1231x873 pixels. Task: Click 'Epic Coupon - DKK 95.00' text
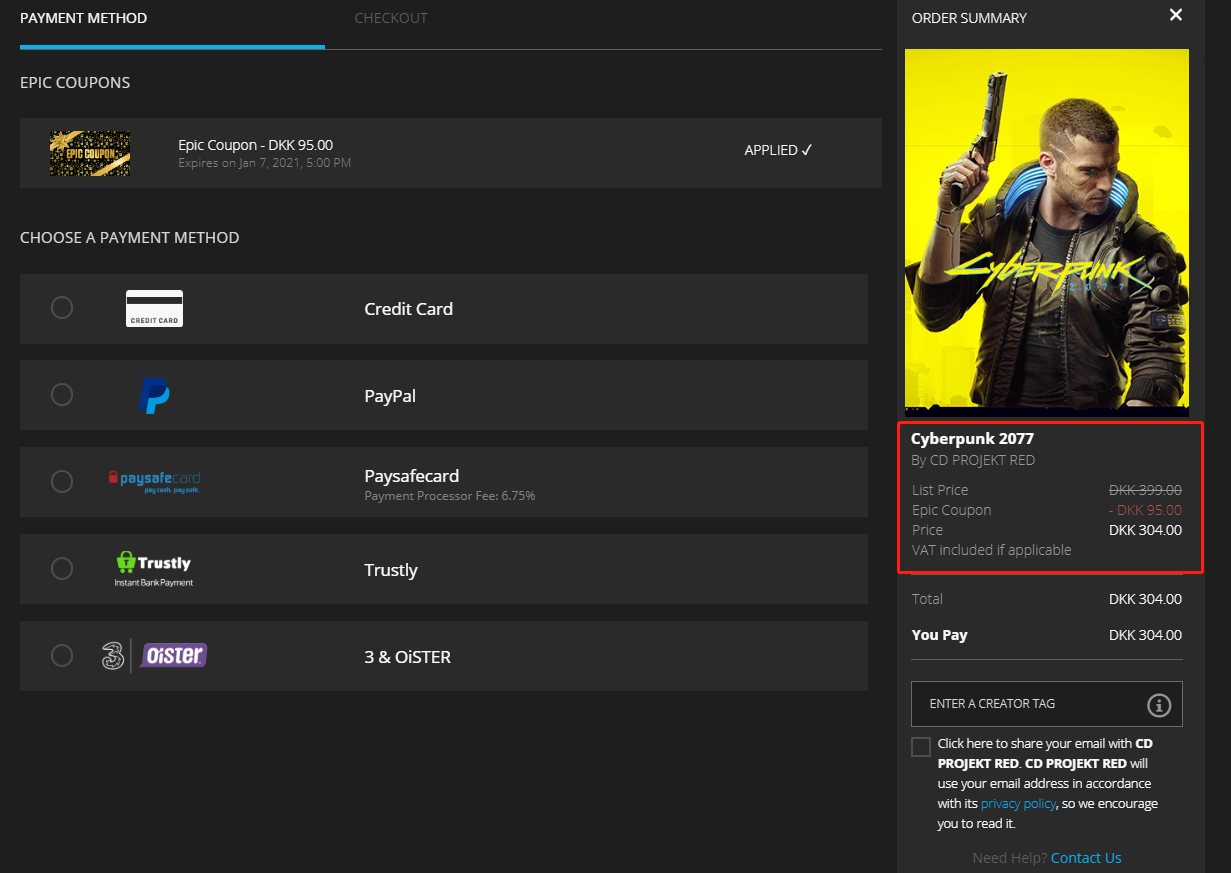tap(256, 145)
